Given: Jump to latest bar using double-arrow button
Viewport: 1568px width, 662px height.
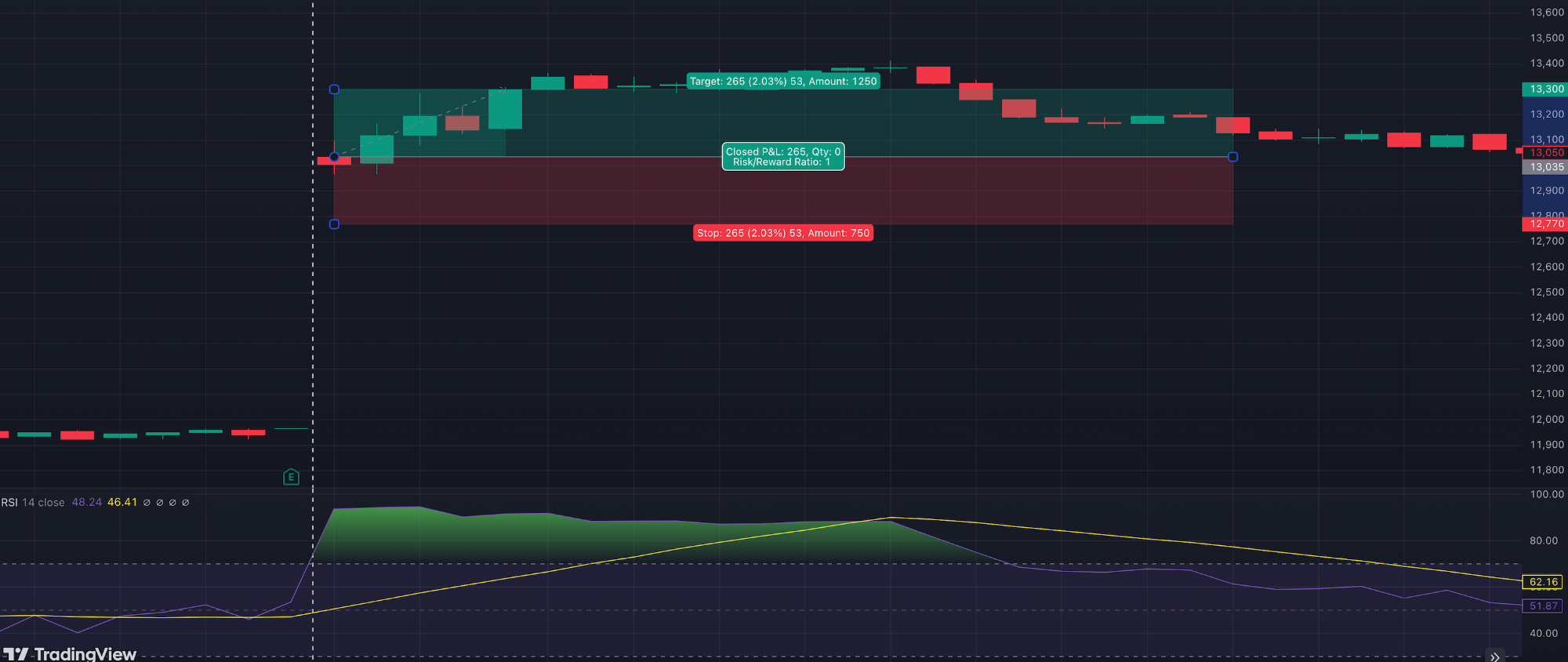Looking at the screenshot, I should (1495, 656).
